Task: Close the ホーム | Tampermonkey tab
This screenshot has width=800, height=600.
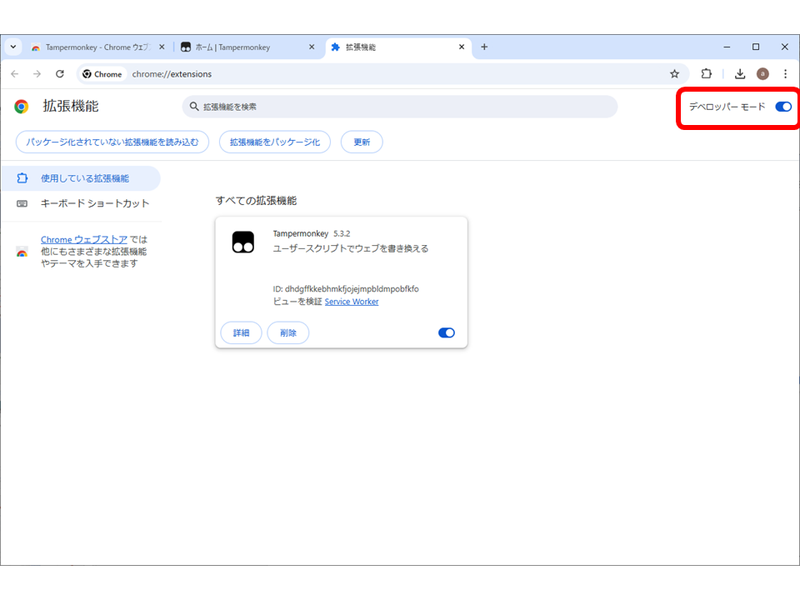Action: (312, 47)
